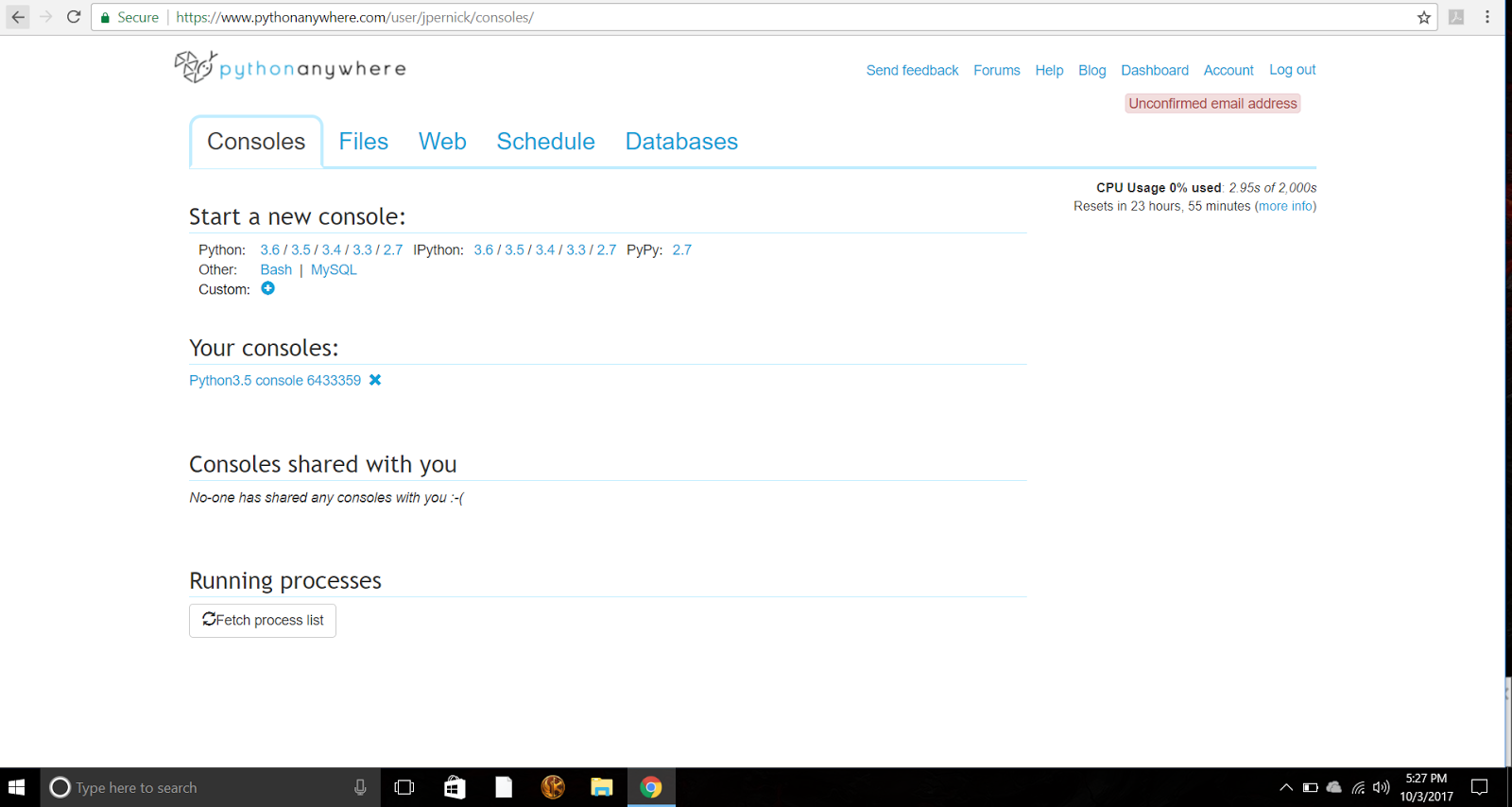
Task: Click the Cortana microphone icon
Action: coord(360,787)
